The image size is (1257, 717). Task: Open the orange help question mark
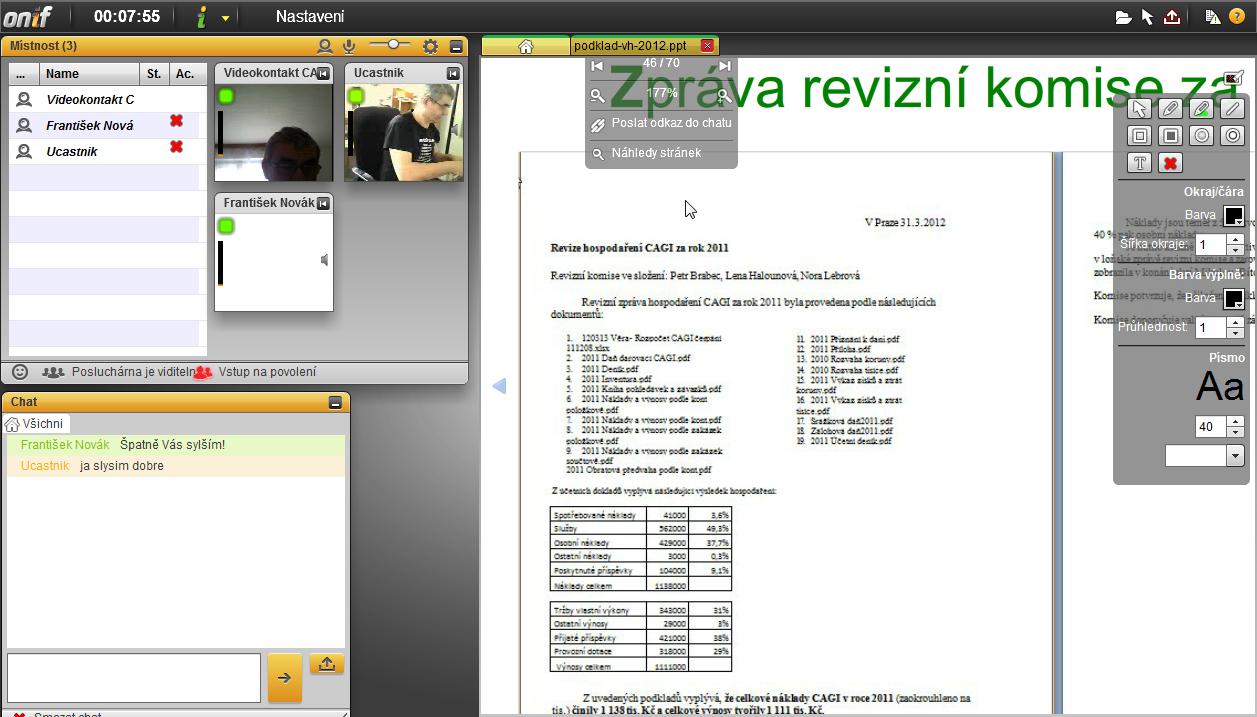click(1237, 16)
